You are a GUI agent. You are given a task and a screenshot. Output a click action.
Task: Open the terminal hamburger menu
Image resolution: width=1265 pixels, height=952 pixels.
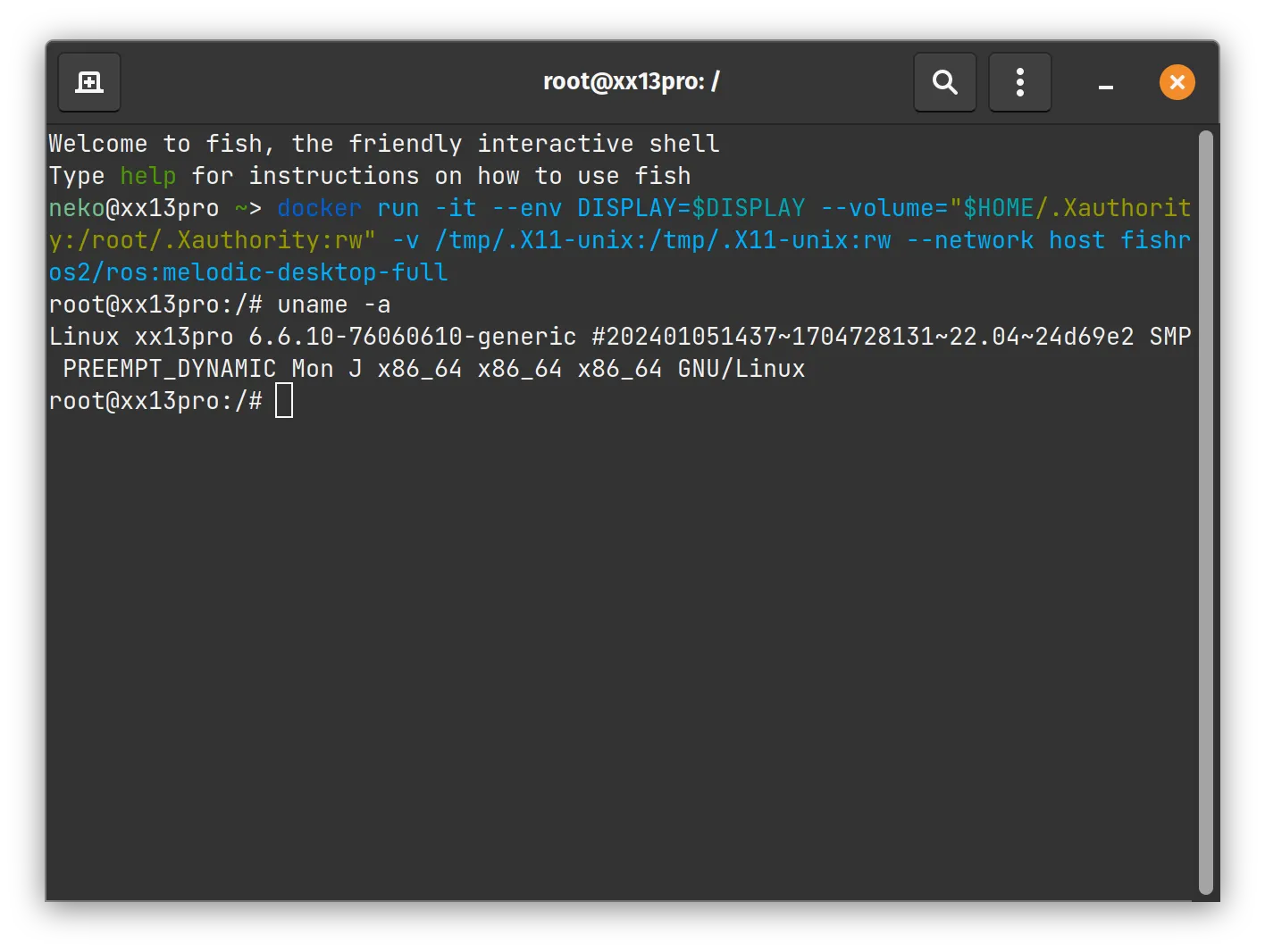(x=1019, y=81)
